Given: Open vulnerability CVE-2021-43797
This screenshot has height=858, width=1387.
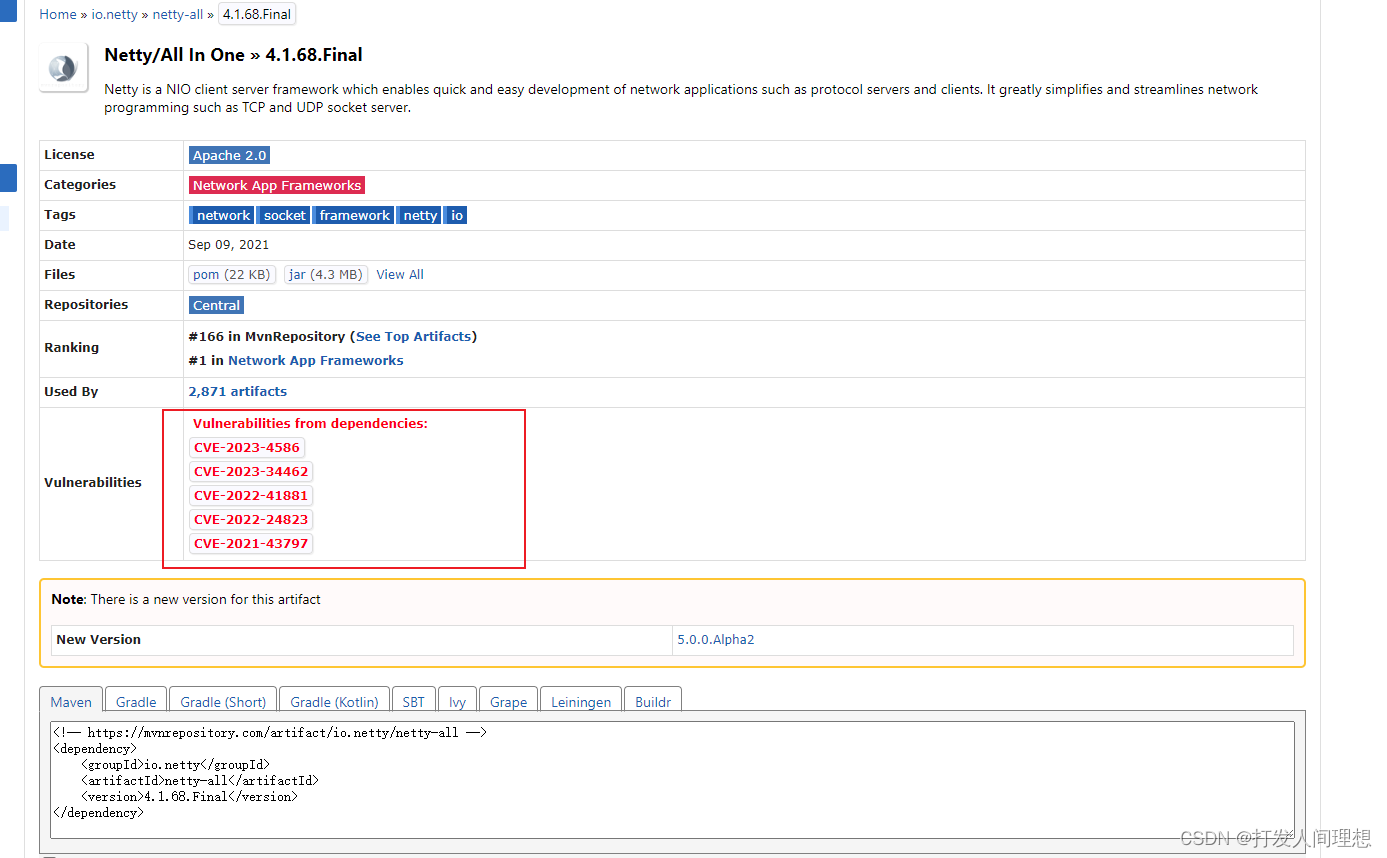Looking at the screenshot, I should pos(252,544).
